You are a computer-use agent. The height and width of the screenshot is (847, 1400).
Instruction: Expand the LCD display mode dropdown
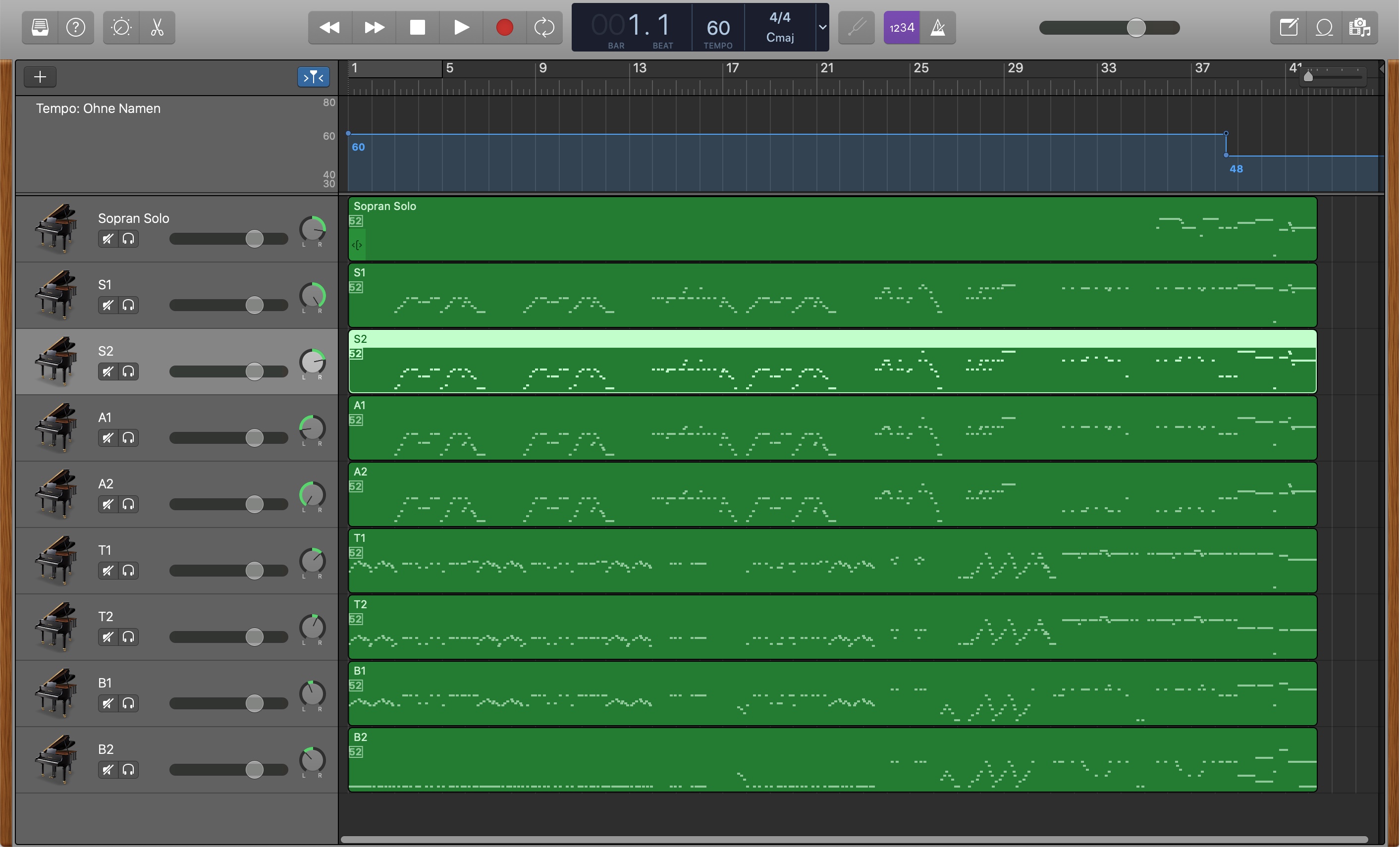point(822,27)
